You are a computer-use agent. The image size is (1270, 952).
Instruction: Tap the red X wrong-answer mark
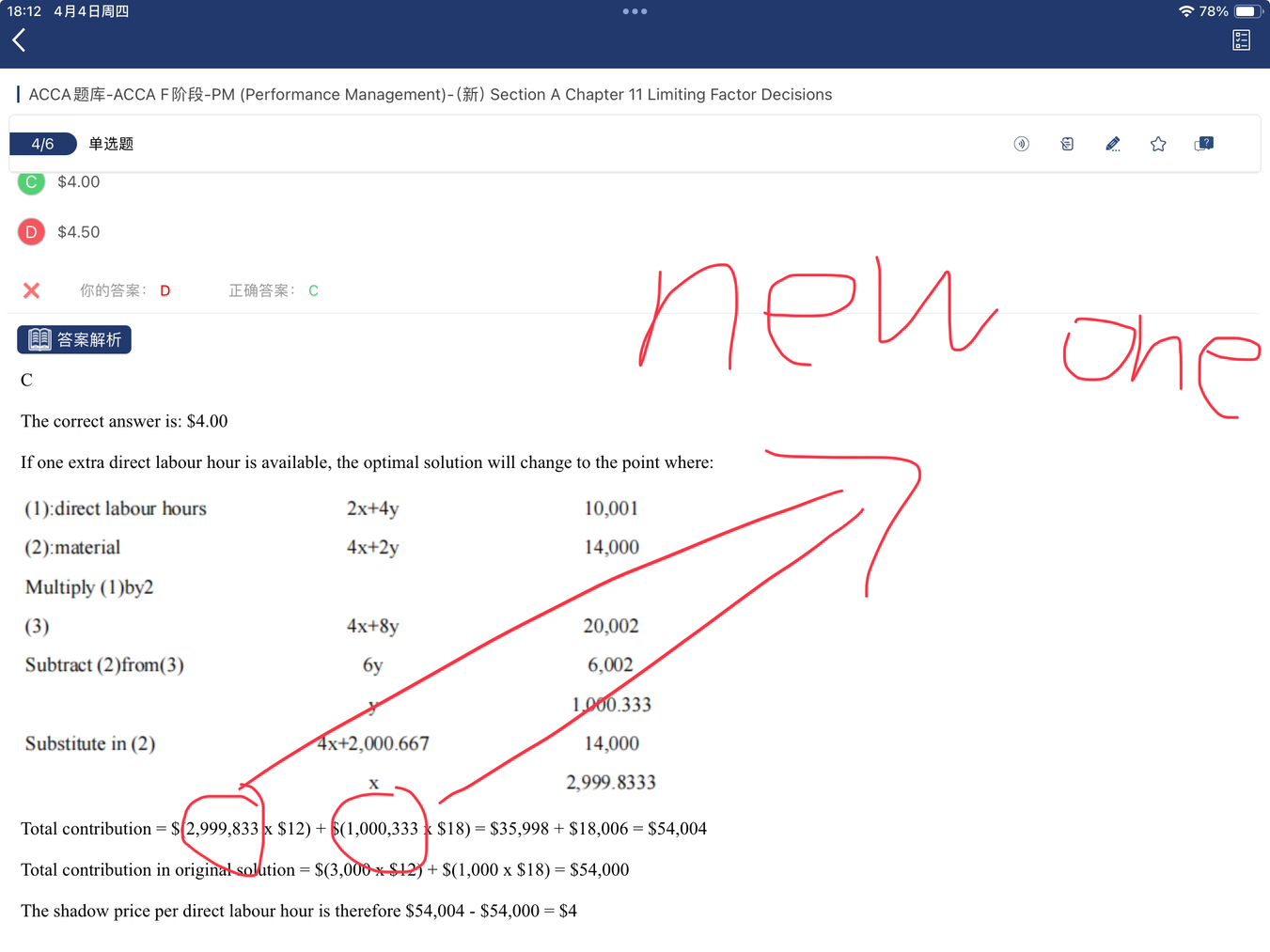pyautogui.click(x=31, y=290)
